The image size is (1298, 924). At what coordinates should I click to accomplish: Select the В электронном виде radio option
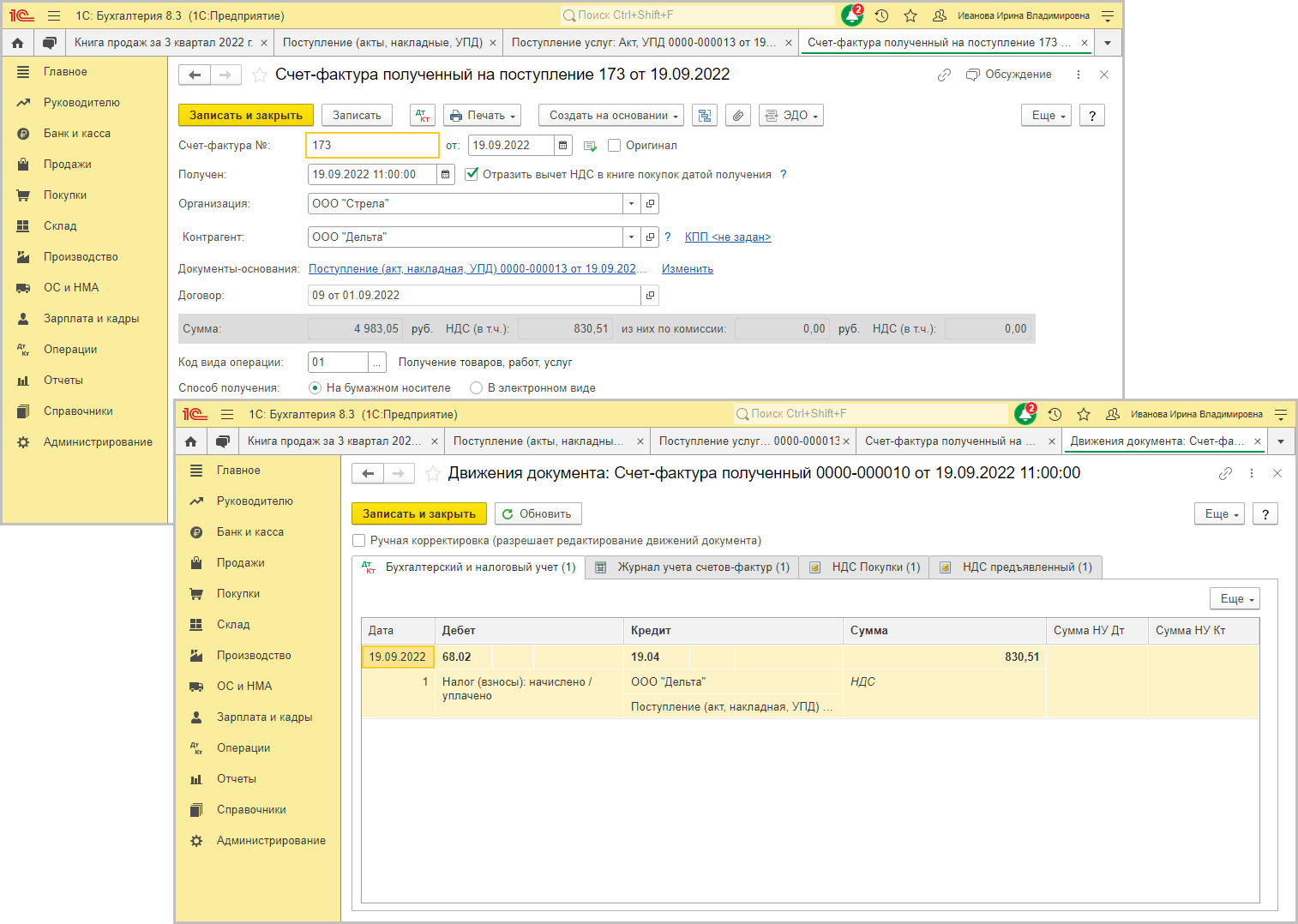[476, 388]
